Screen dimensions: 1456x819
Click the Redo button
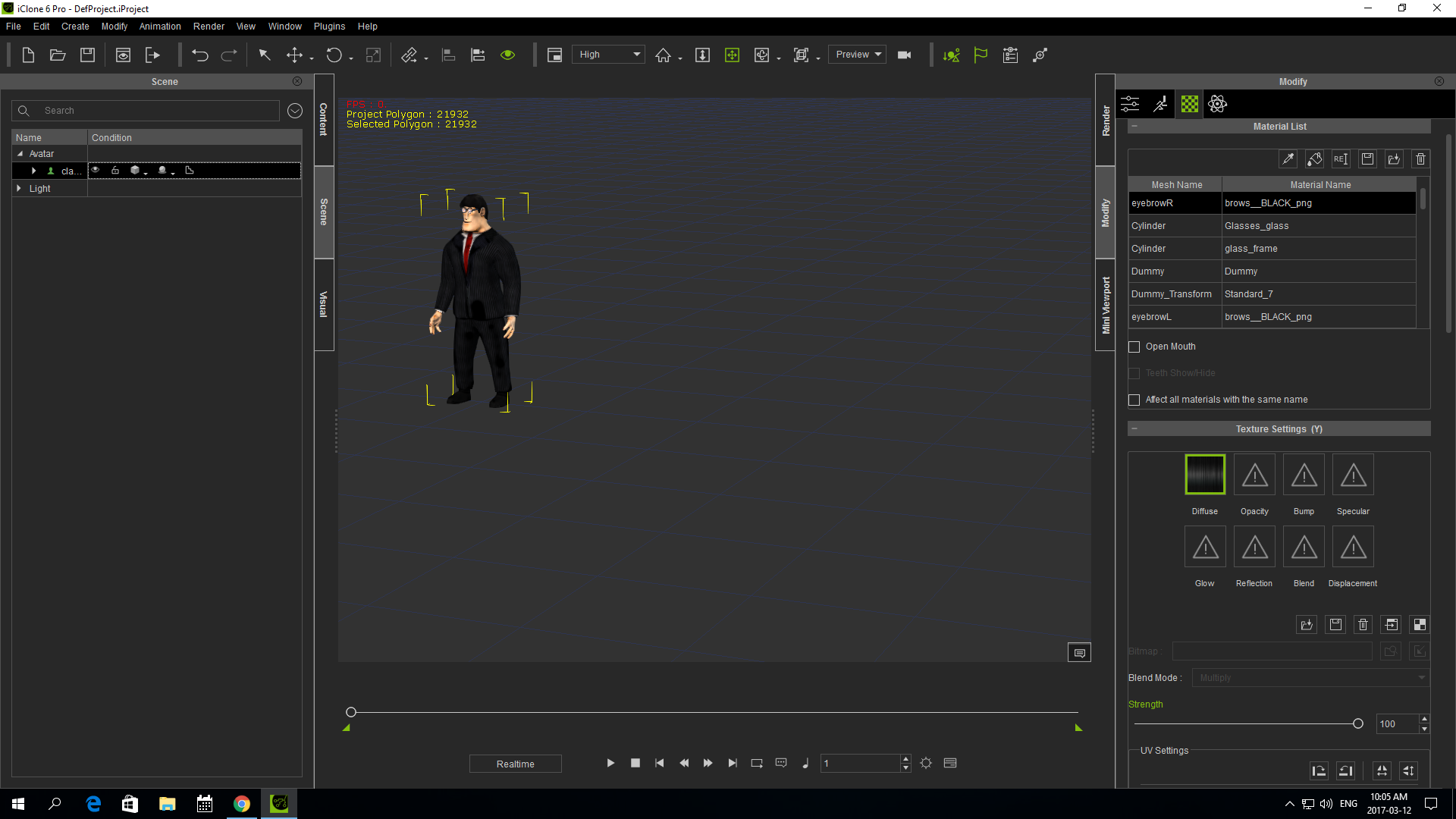(228, 55)
